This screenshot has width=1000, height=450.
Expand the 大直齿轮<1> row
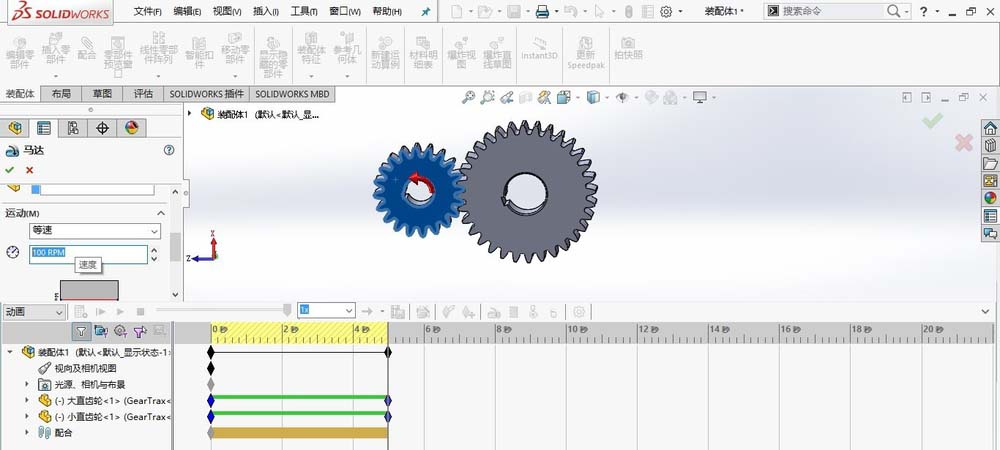point(27,400)
